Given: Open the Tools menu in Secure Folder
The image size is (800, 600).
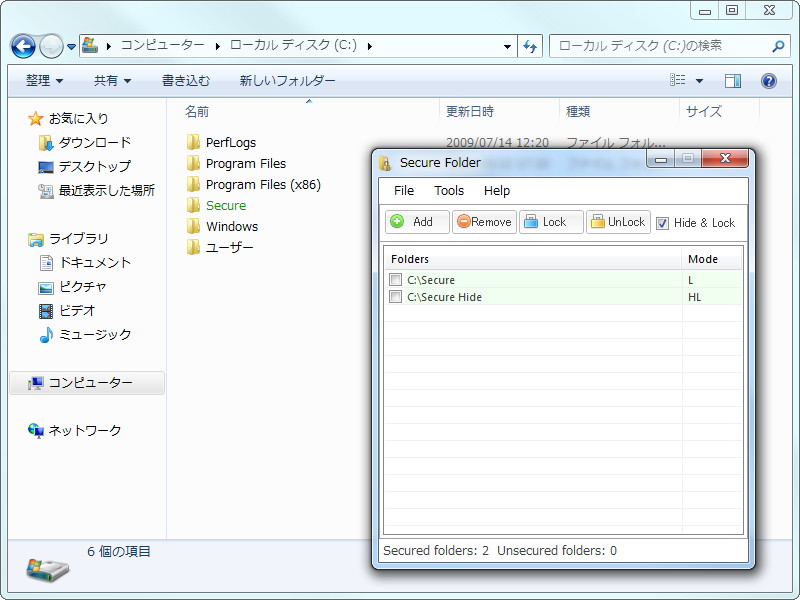Looking at the screenshot, I should pos(449,191).
